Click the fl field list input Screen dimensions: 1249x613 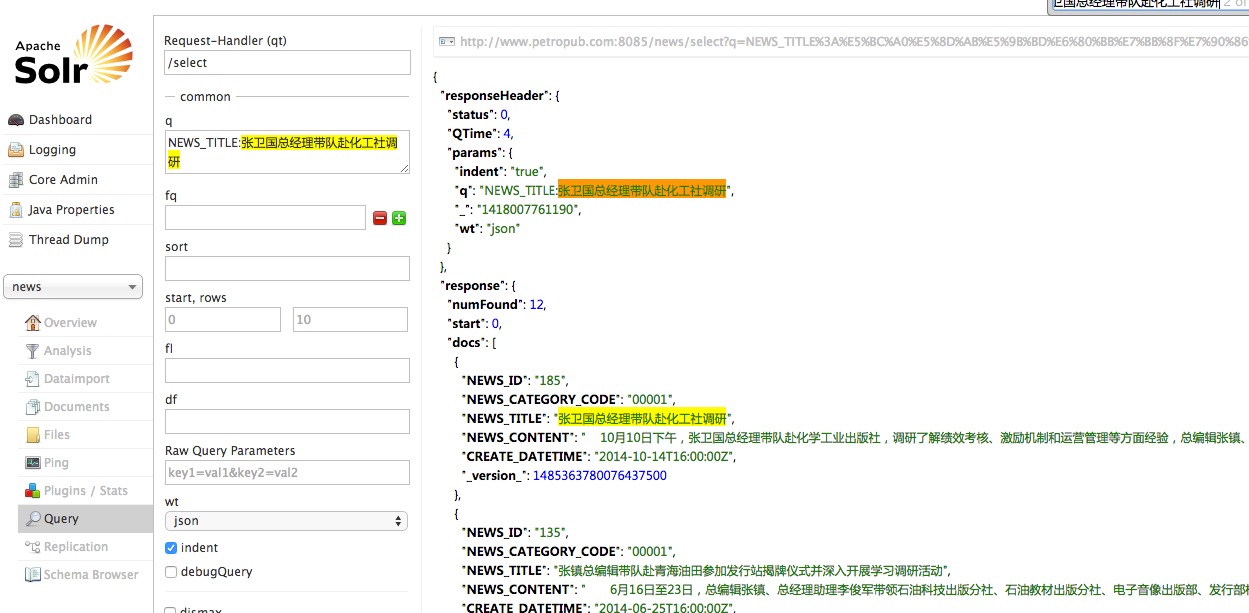tap(287, 370)
